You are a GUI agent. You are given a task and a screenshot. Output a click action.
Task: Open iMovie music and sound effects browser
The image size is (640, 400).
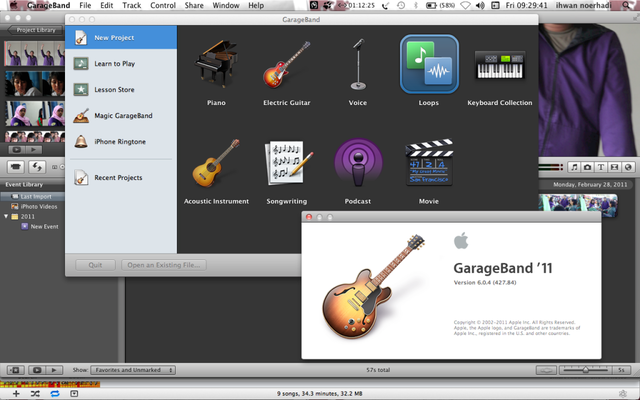(574, 167)
